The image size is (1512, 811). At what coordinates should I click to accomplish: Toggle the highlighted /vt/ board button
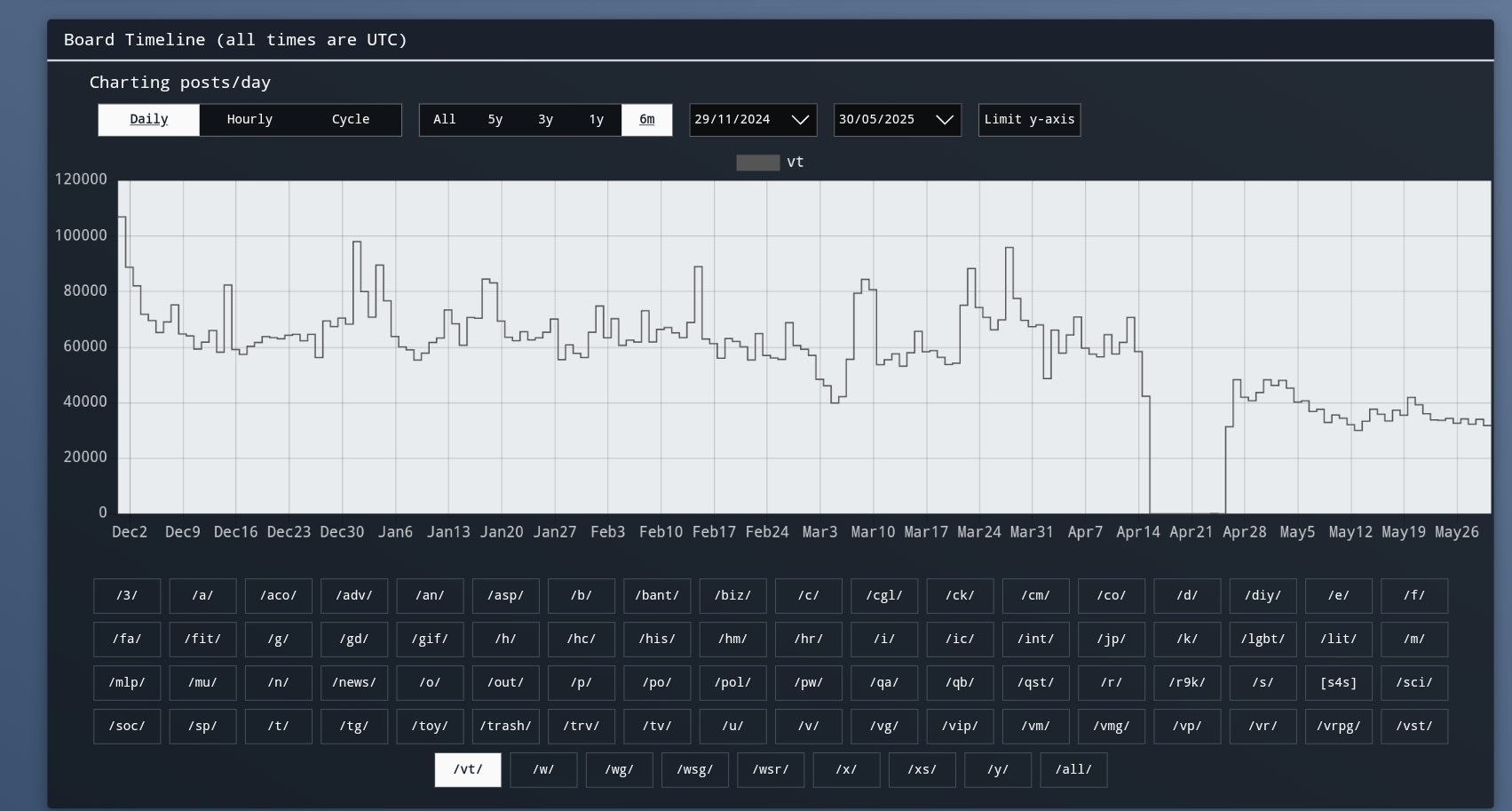pyautogui.click(x=468, y=770)
